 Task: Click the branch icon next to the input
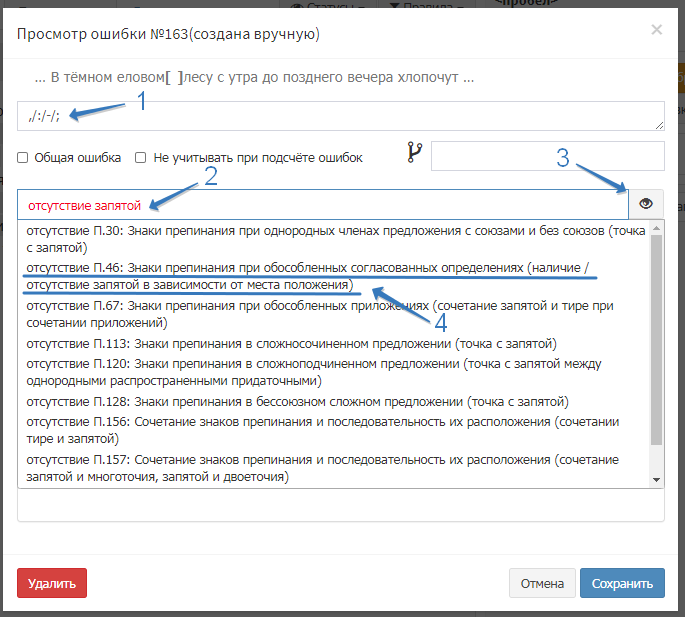pos(415,153)
